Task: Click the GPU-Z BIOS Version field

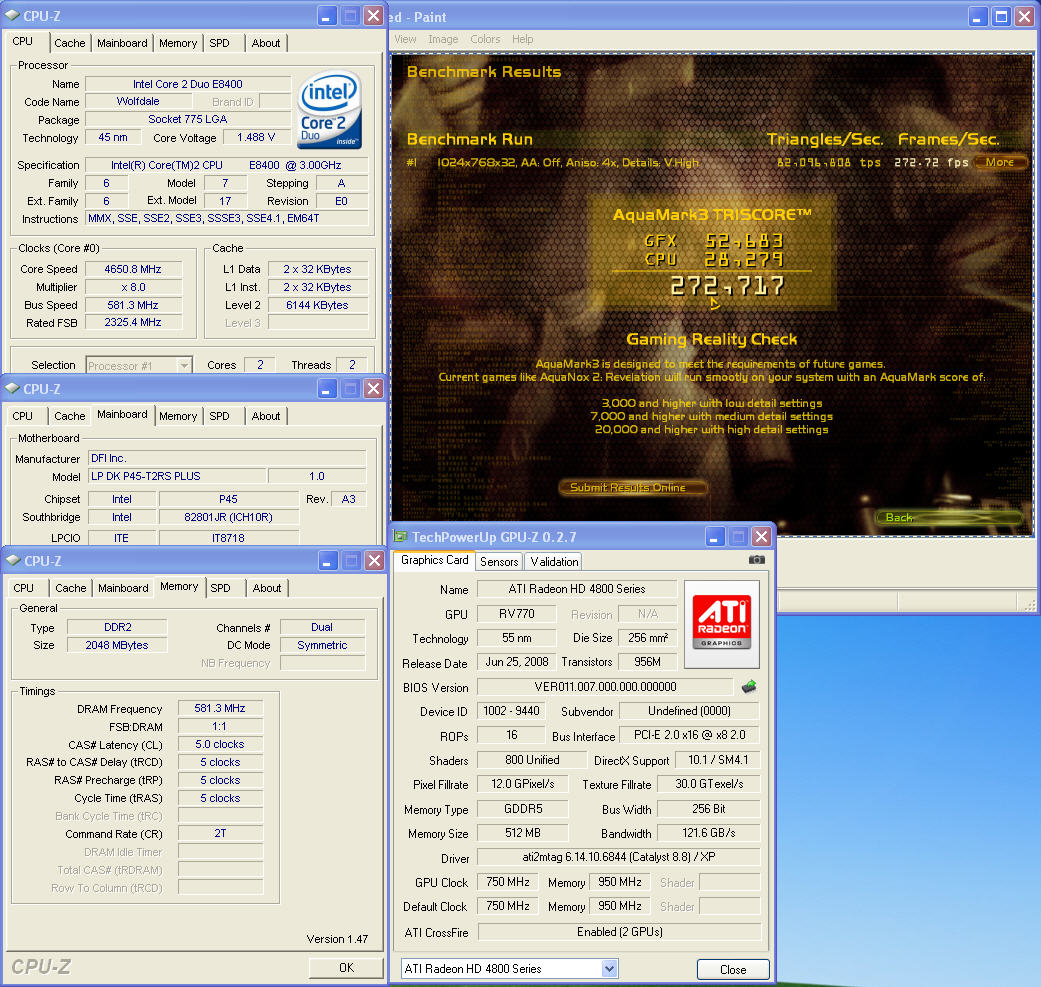Action: click(x=605, y=686)
